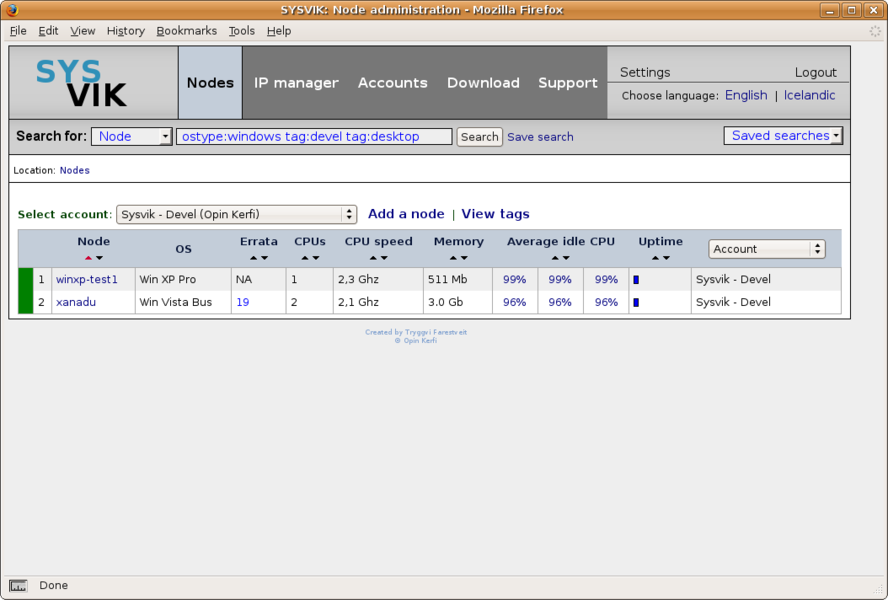Sort CPU speed column ascending
888x600 pixels.
[373, 258]
